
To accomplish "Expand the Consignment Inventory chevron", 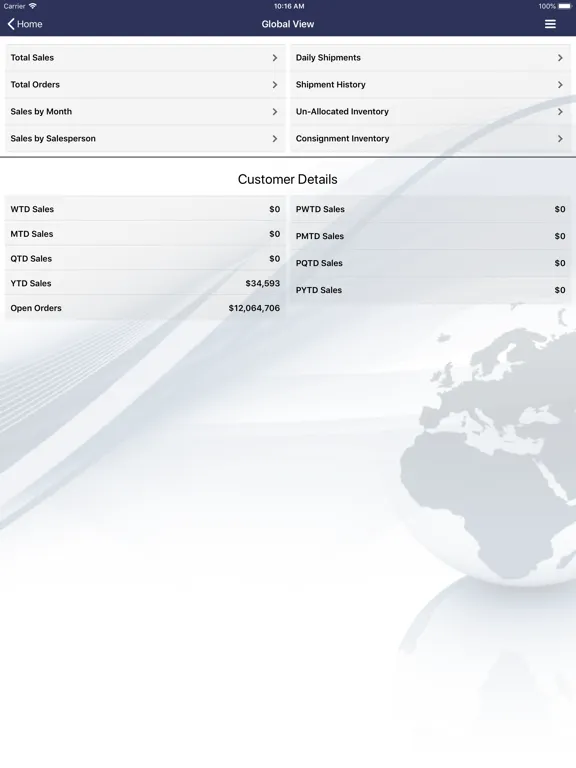I will tap(560, 139).
